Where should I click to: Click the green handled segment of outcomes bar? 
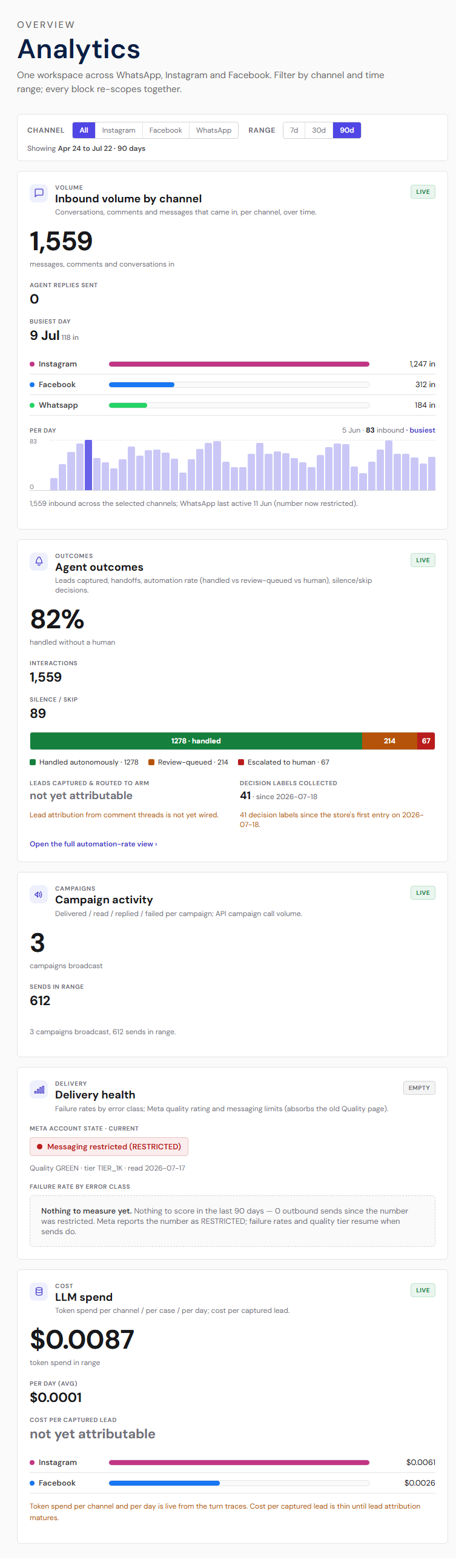[x=196, y=741]
